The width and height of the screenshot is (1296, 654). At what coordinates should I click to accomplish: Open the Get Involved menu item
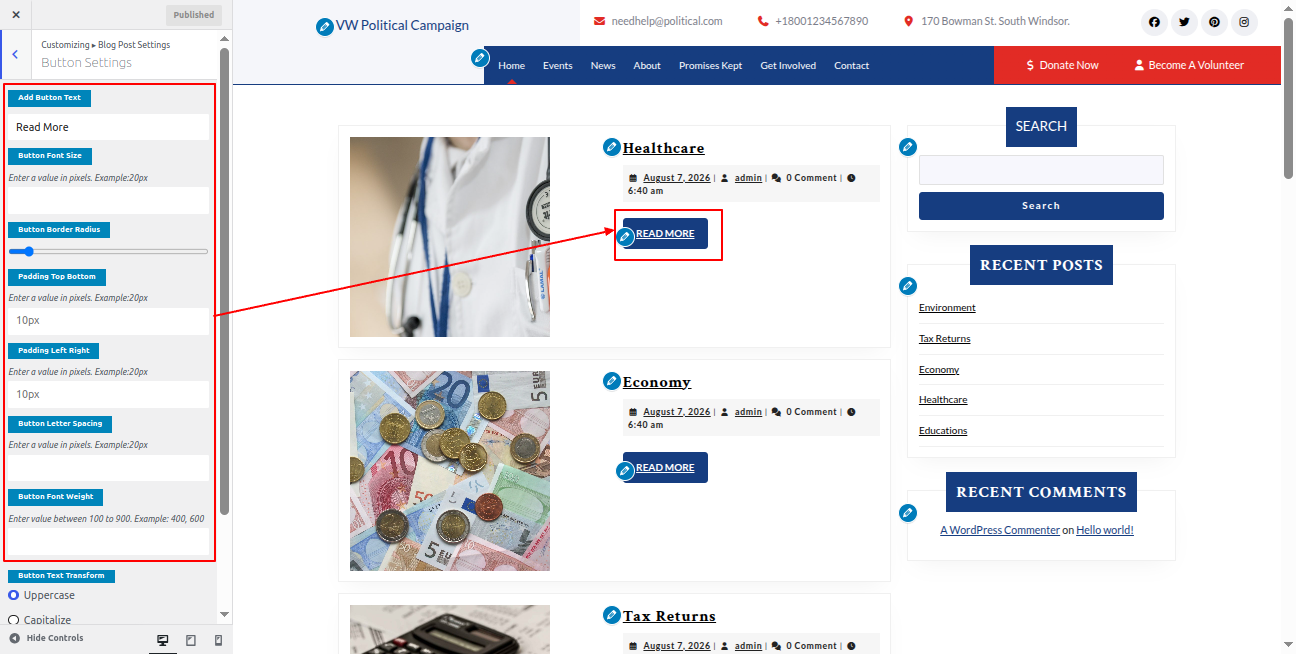788,66
